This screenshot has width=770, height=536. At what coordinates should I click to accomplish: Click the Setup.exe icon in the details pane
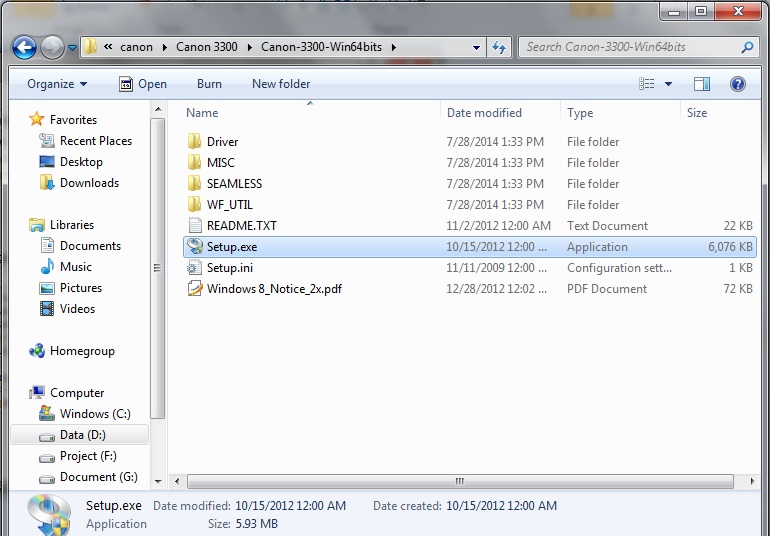49,514
